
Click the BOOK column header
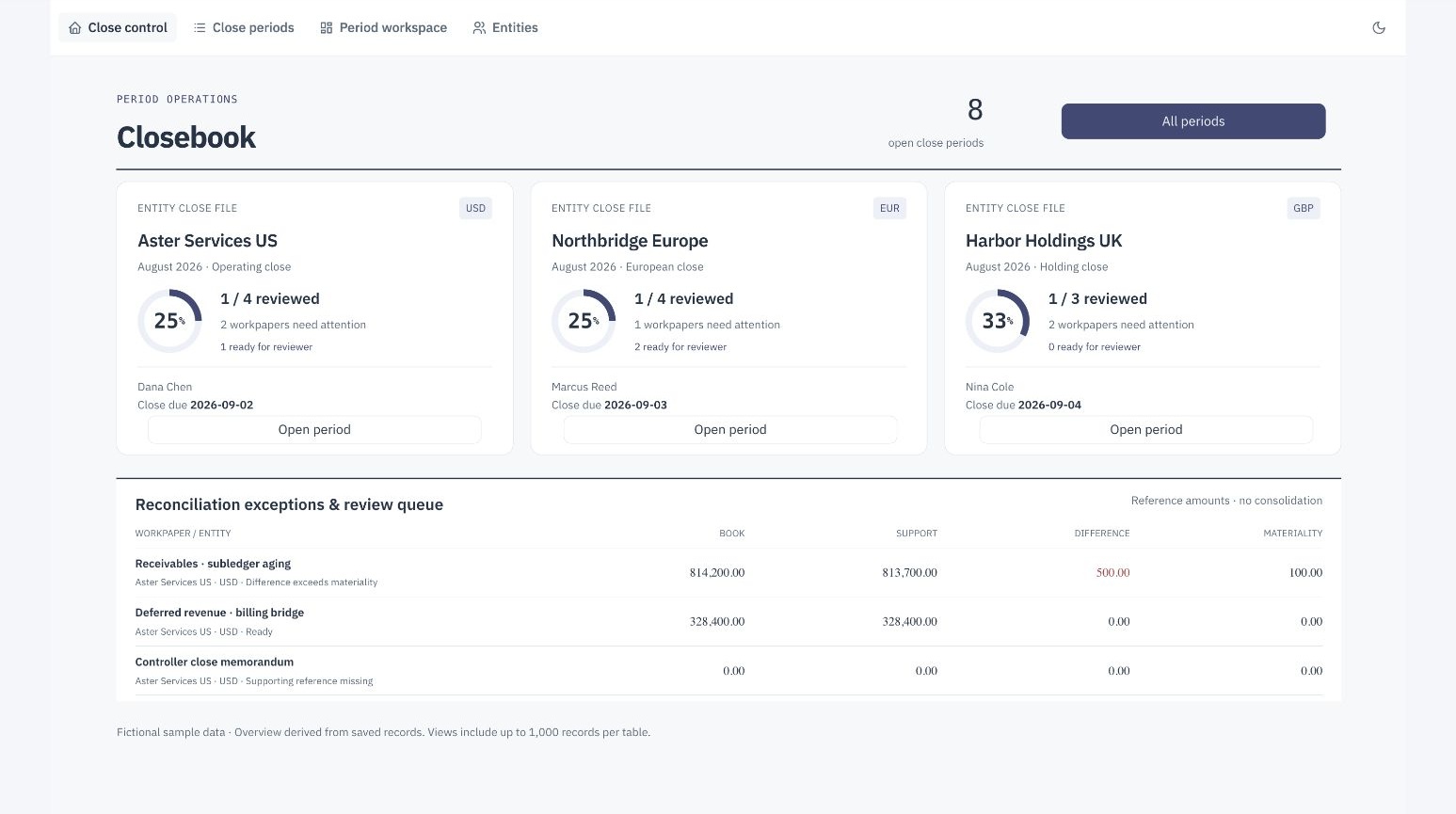click(731, 534)
